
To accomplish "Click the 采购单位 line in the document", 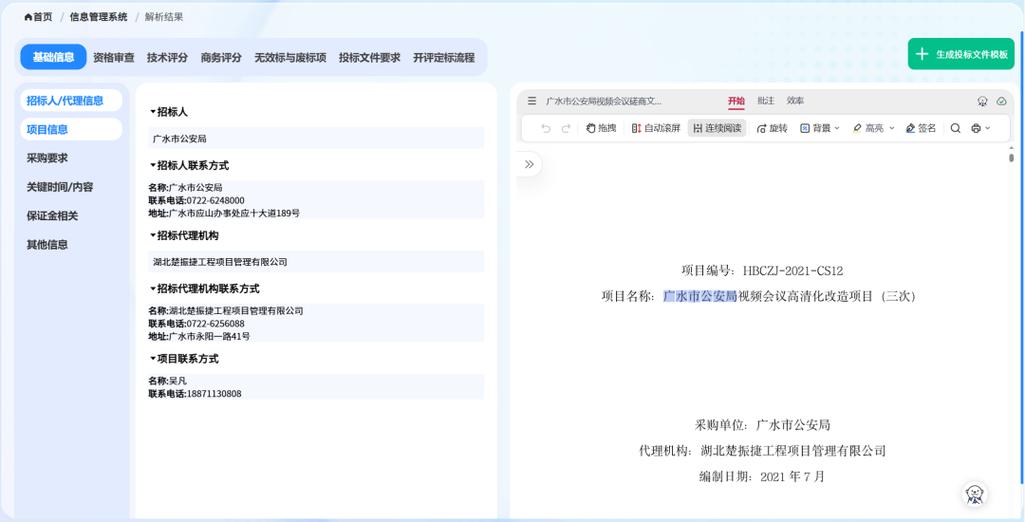I will [762, 425].
